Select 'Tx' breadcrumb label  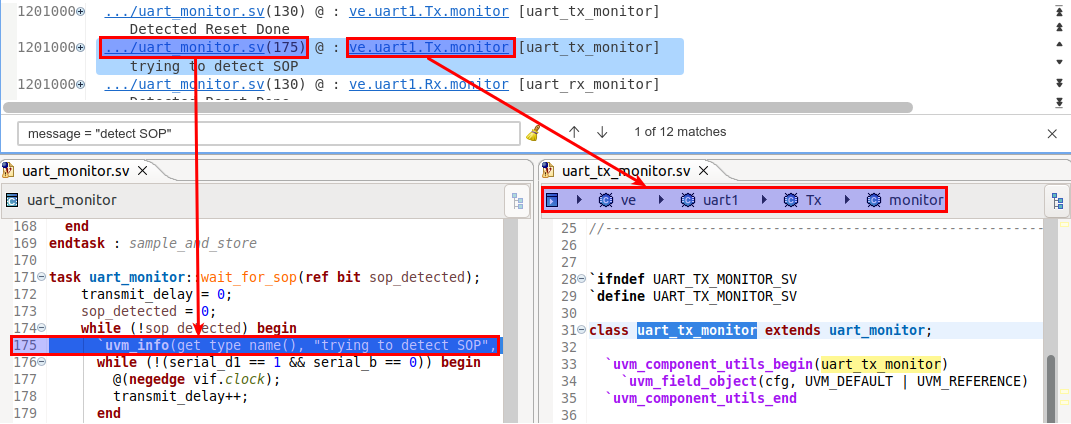pyautogui.click(x=813, y=201)
